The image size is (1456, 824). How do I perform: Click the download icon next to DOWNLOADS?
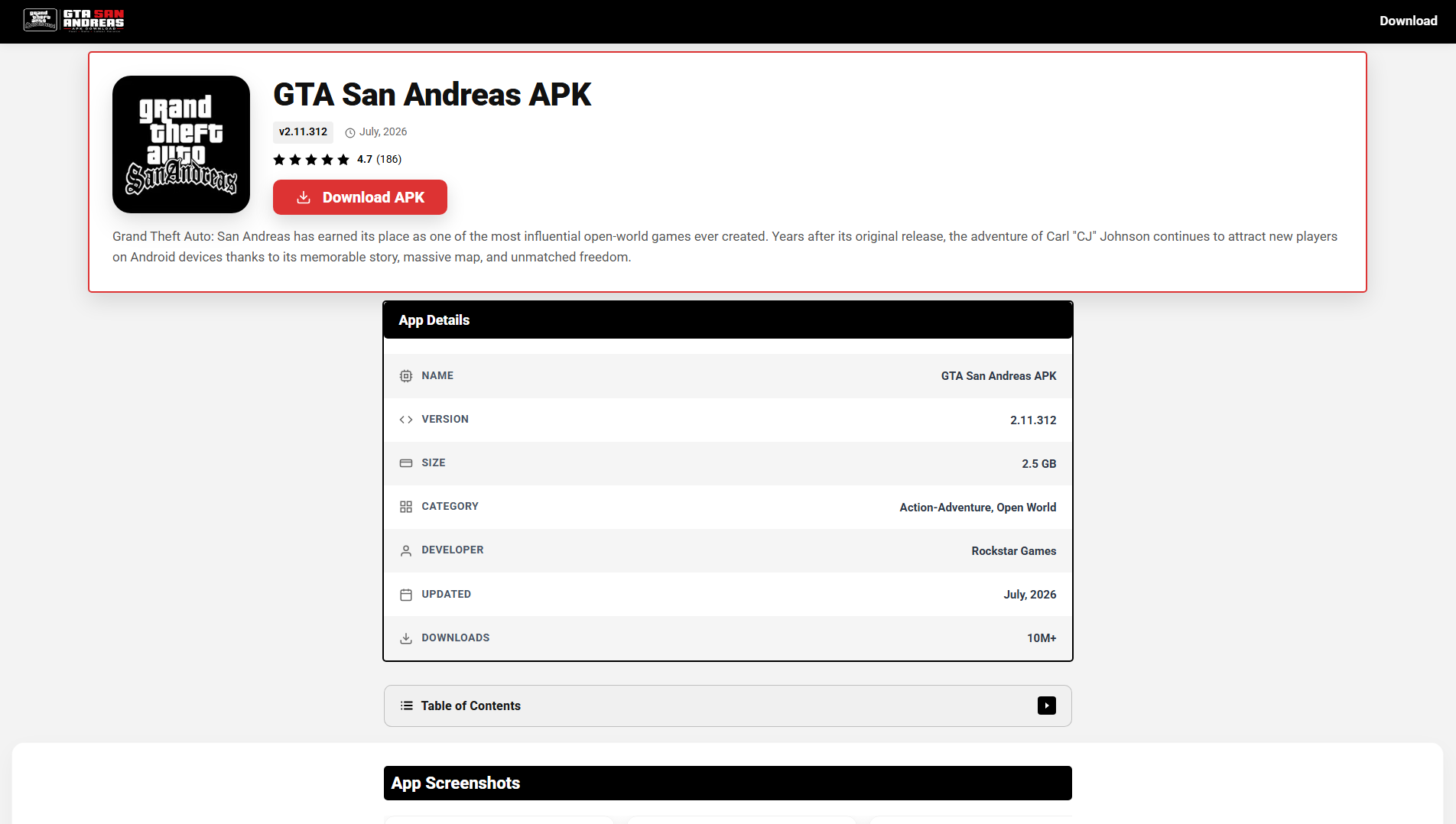[406, 638]
